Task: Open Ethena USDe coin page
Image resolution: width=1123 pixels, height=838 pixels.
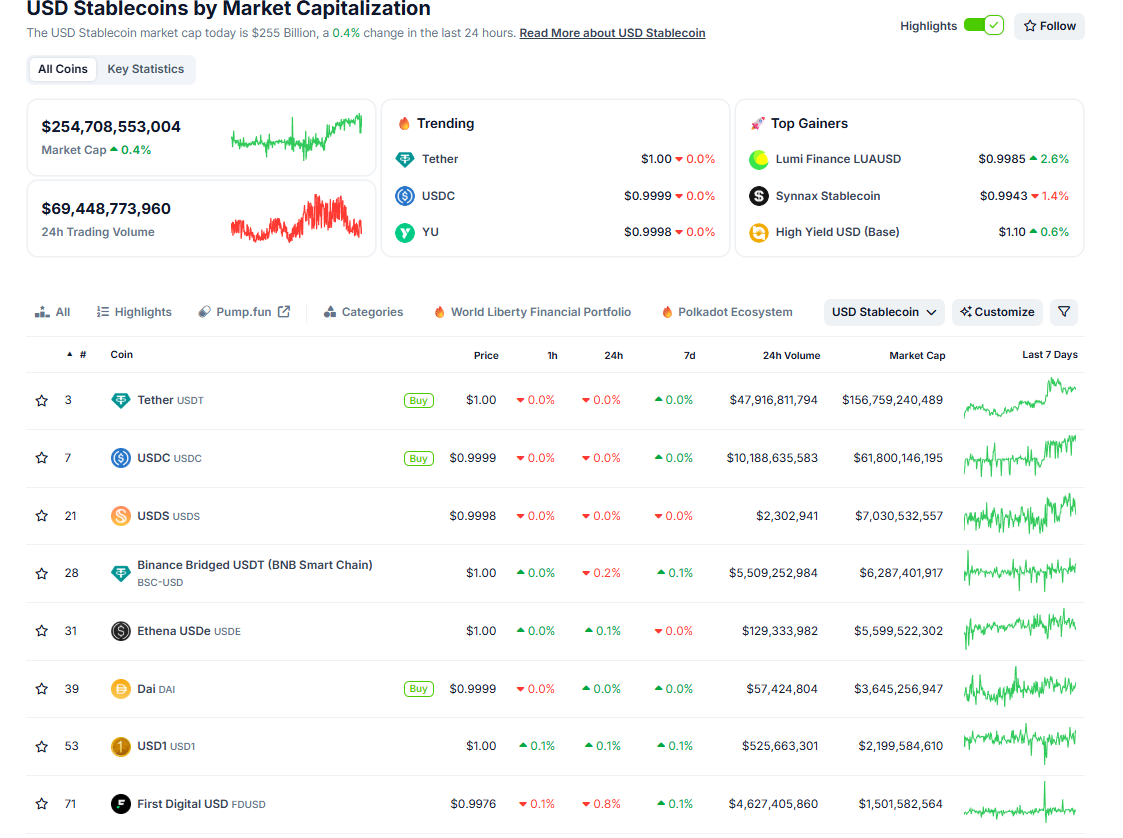Action: [x=189, y=631]
